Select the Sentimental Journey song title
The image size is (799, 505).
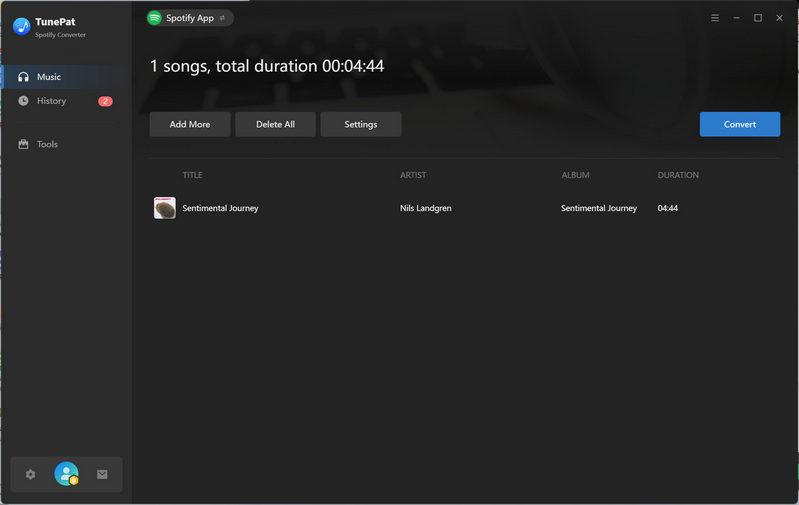pyautogui.click(x=220, y=208)
